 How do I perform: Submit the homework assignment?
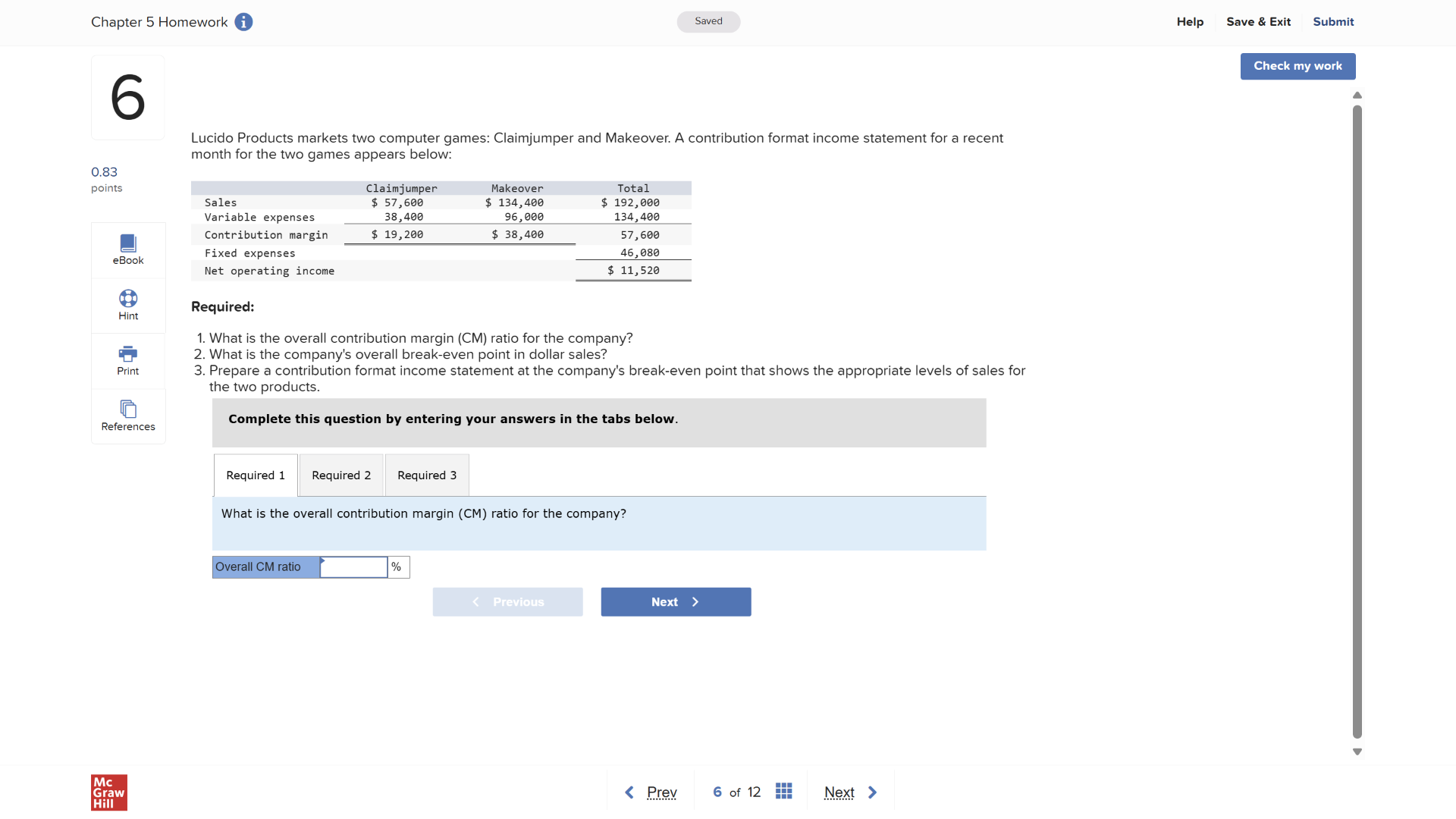point(1333,22)
